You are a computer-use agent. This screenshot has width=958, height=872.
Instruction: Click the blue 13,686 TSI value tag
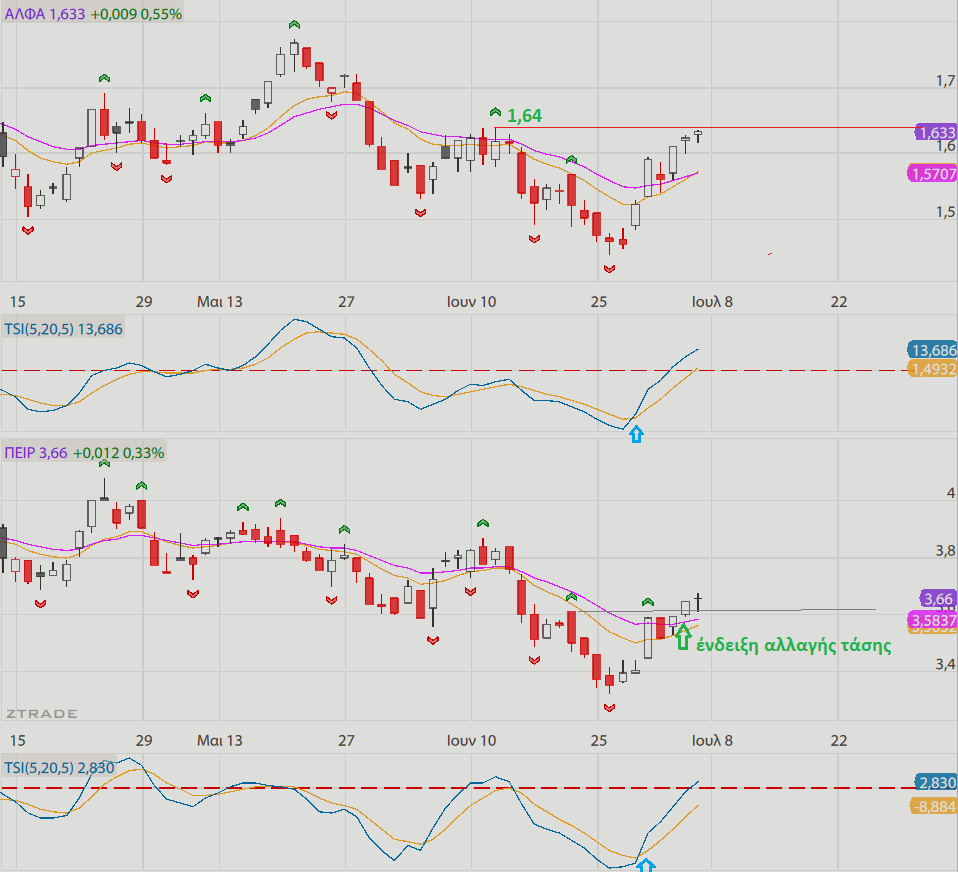(x=932, y=350)
